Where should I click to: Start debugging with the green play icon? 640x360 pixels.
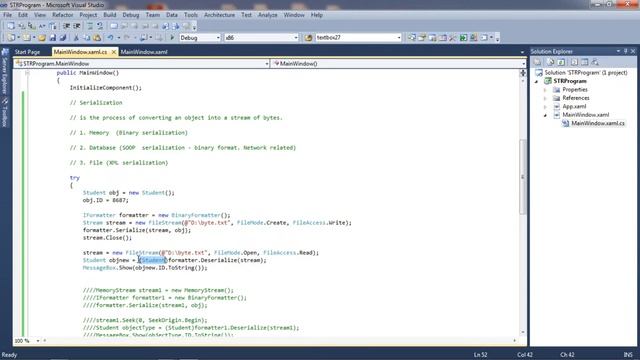tap(172, 38)
